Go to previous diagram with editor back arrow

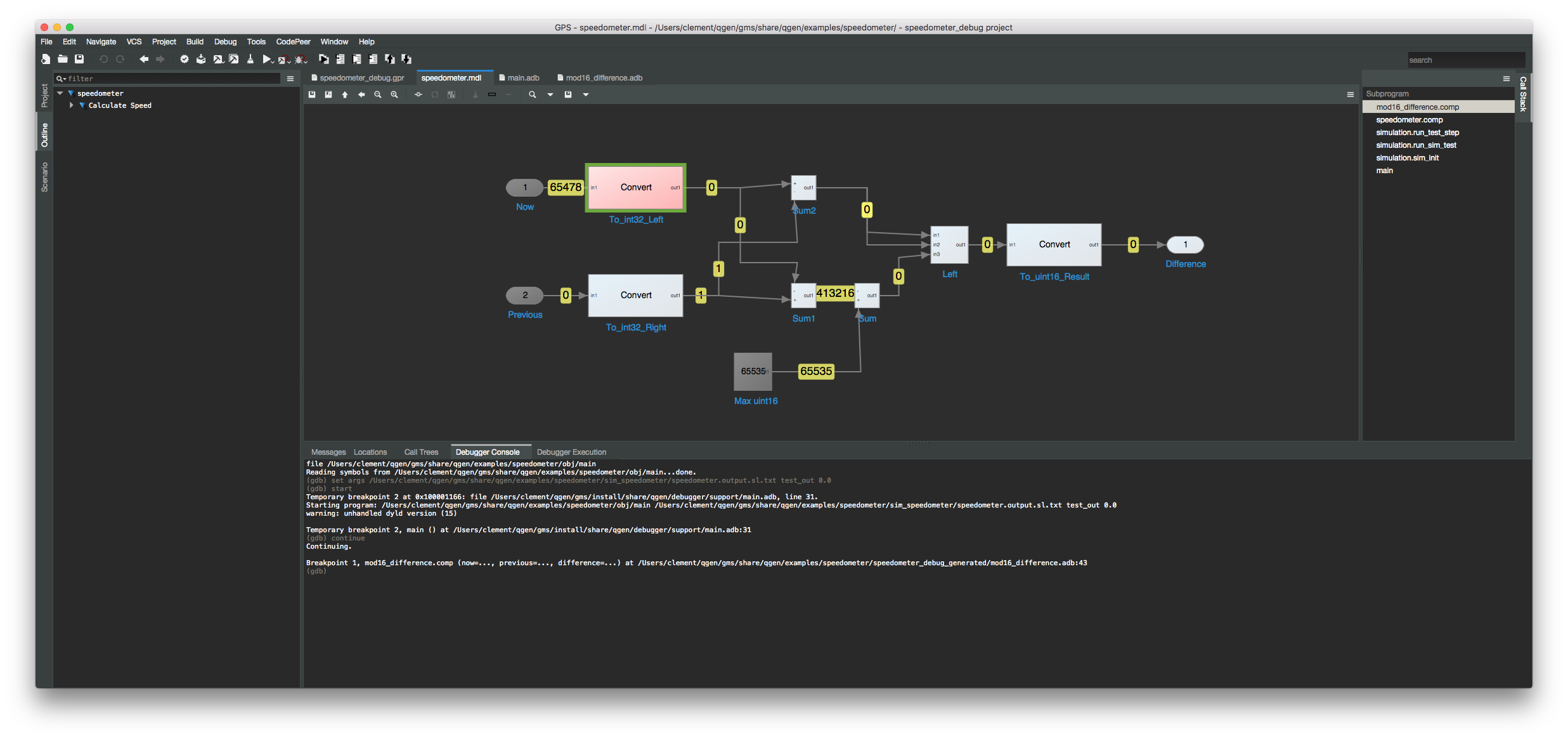tap(361, 95)
